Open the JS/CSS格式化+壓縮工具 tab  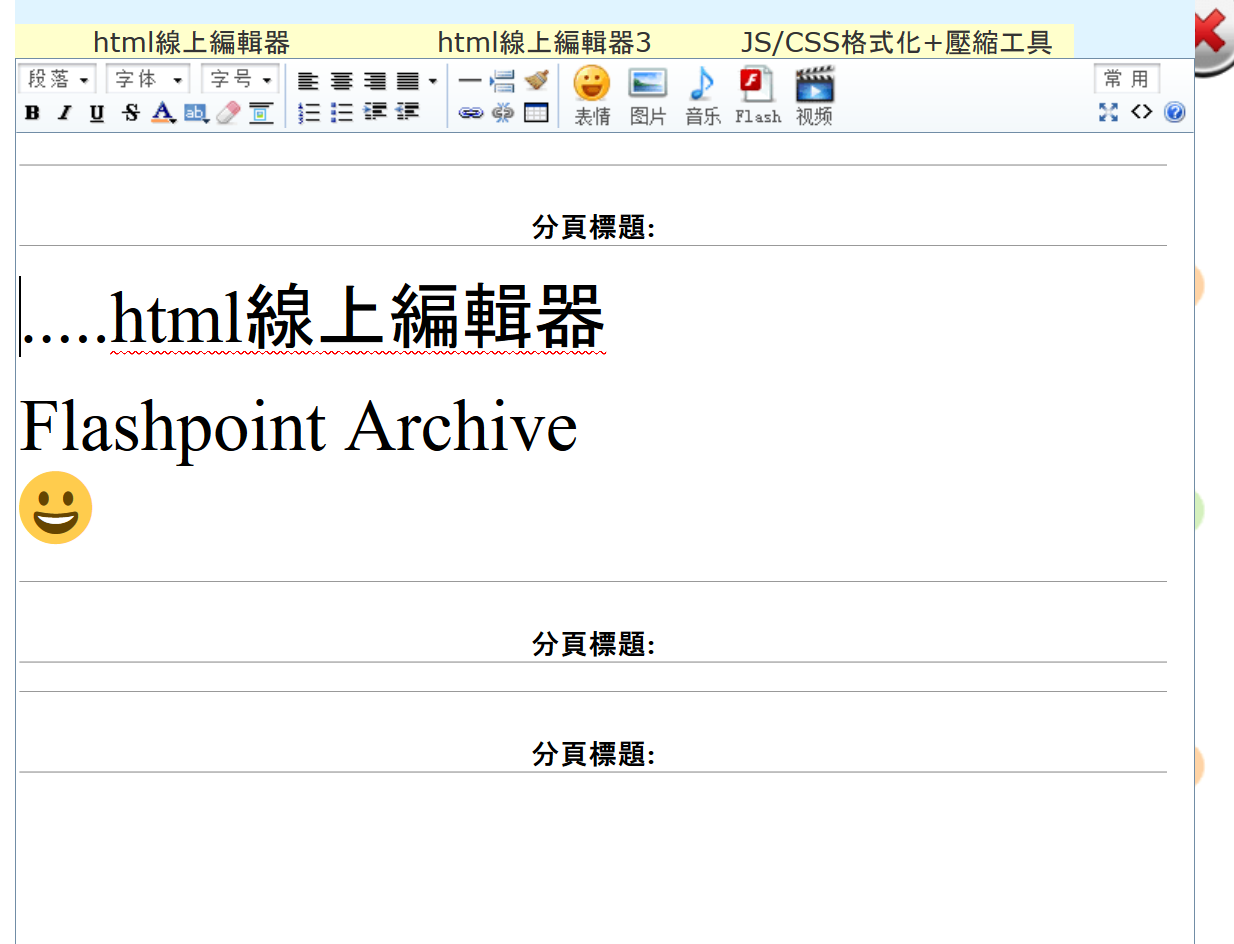(x=896, y=42)
